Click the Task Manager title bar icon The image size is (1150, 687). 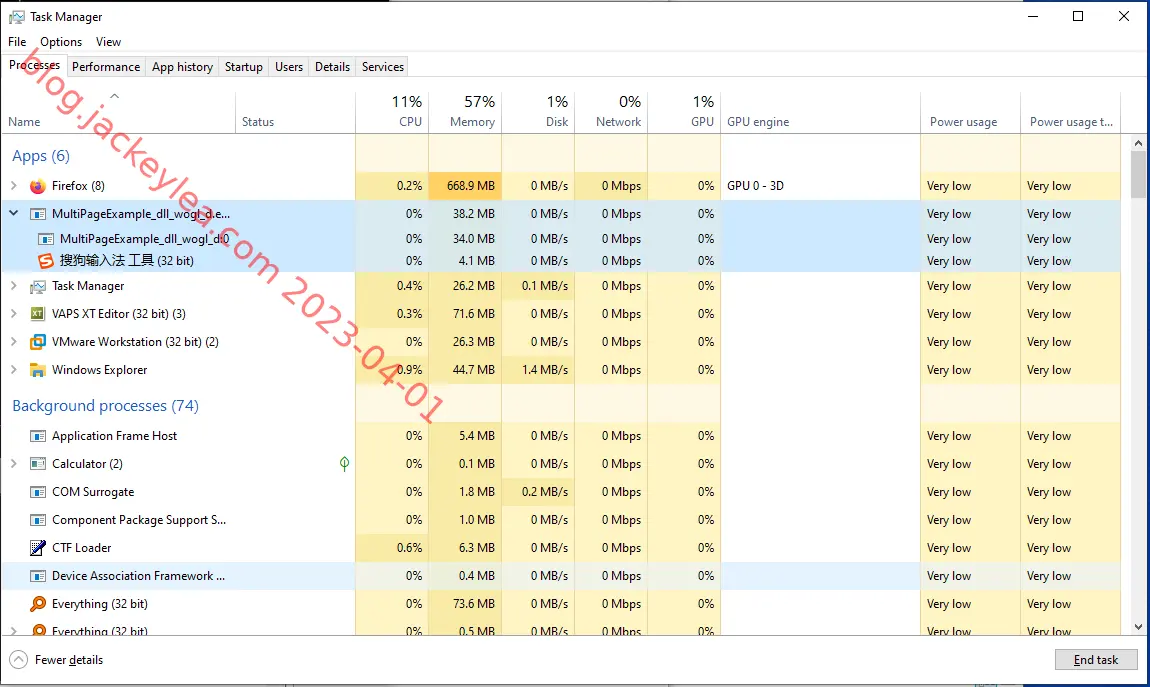[x=16, y=17]
